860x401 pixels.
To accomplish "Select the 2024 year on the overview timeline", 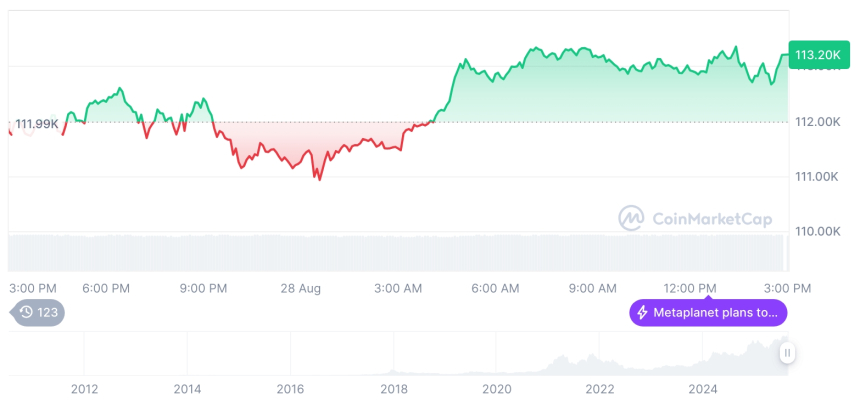I will point(703,388).
